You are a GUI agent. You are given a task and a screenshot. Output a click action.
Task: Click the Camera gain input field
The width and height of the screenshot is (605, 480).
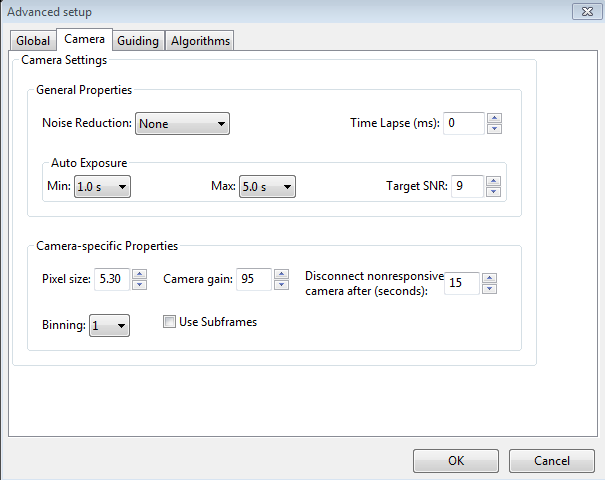tap(254, 279)
